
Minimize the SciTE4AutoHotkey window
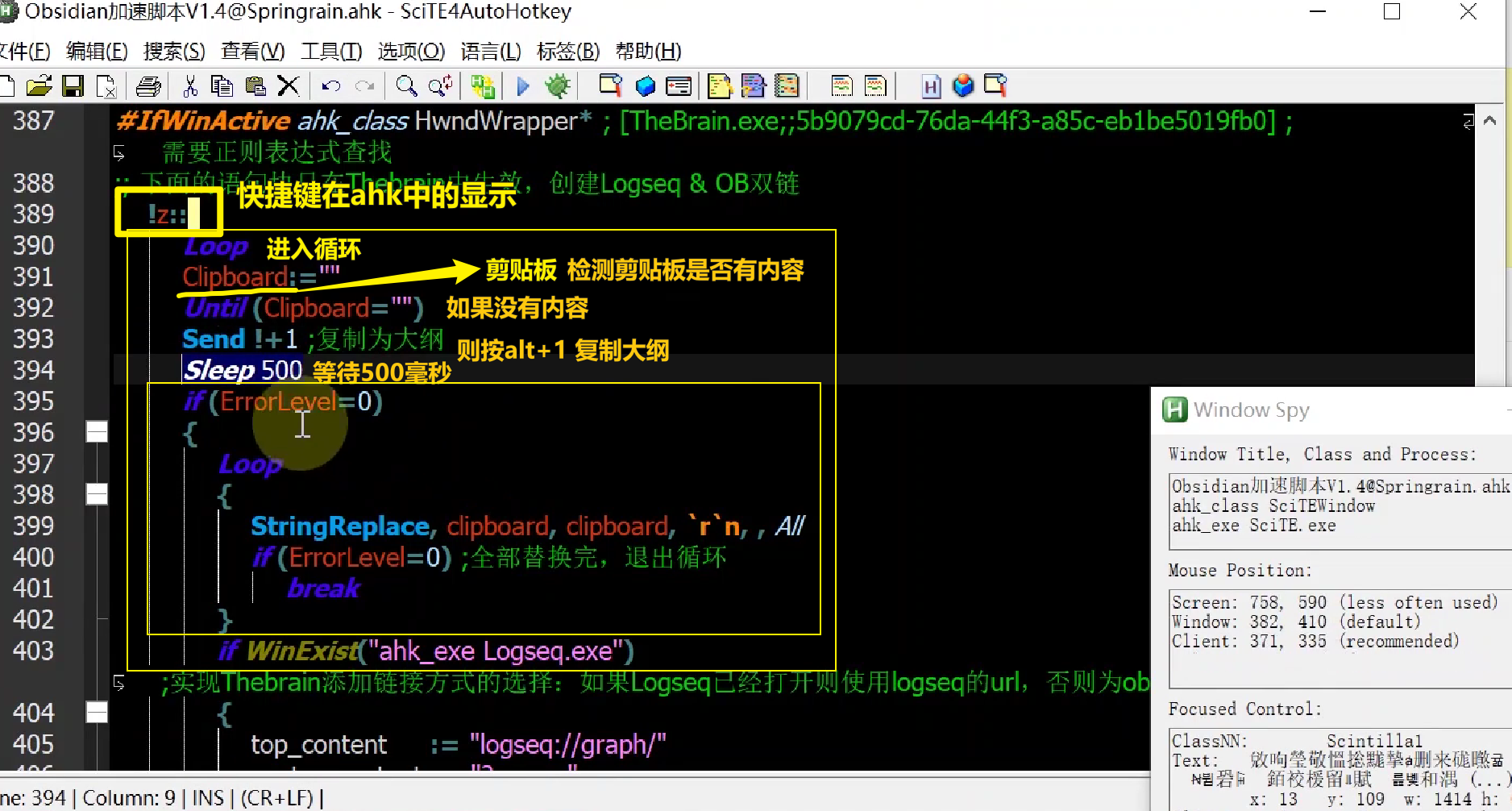1318,12
